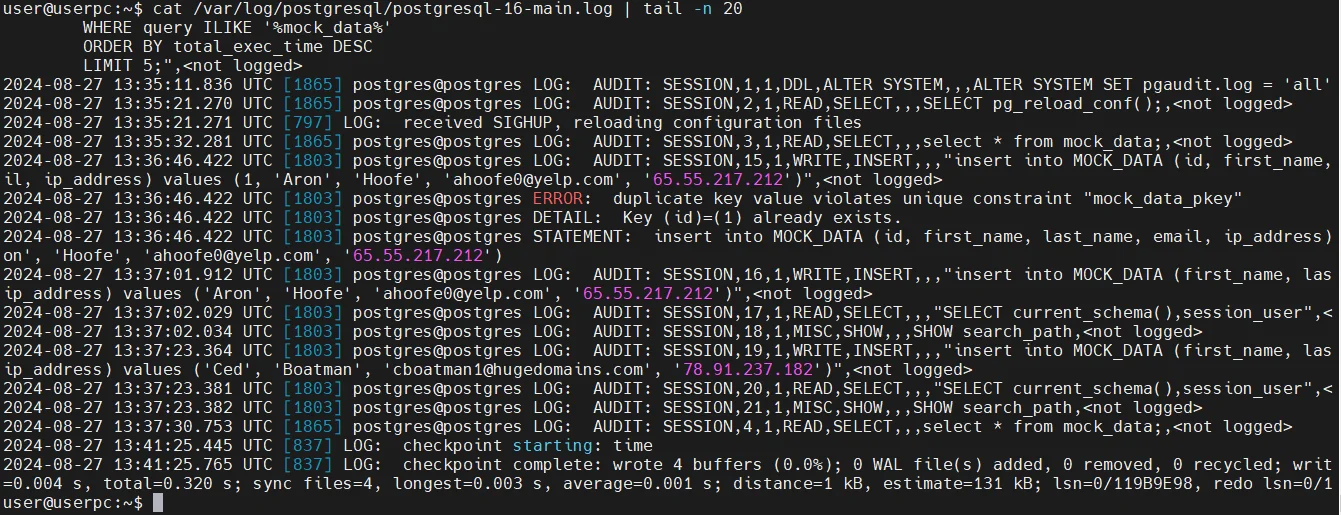This screenshot has width=1341, height=515.
Task: Click the terminal cursor at the last prompt
Action: click(158, 503)
